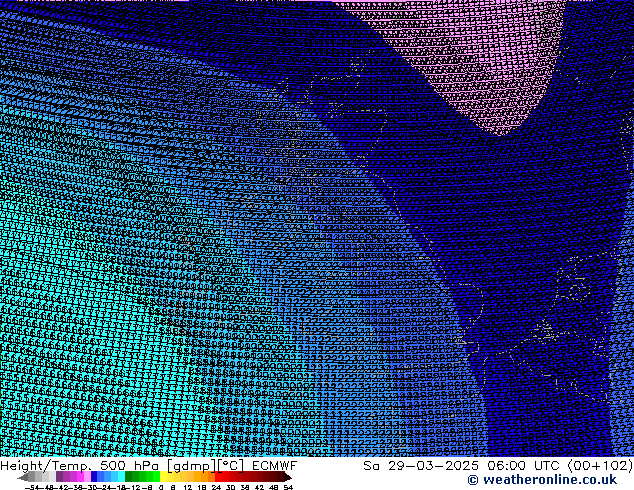Screen dimensions: 634x490
Task: Click the date 'Sa 29-03-2025'
Action: tap(421, 466)
